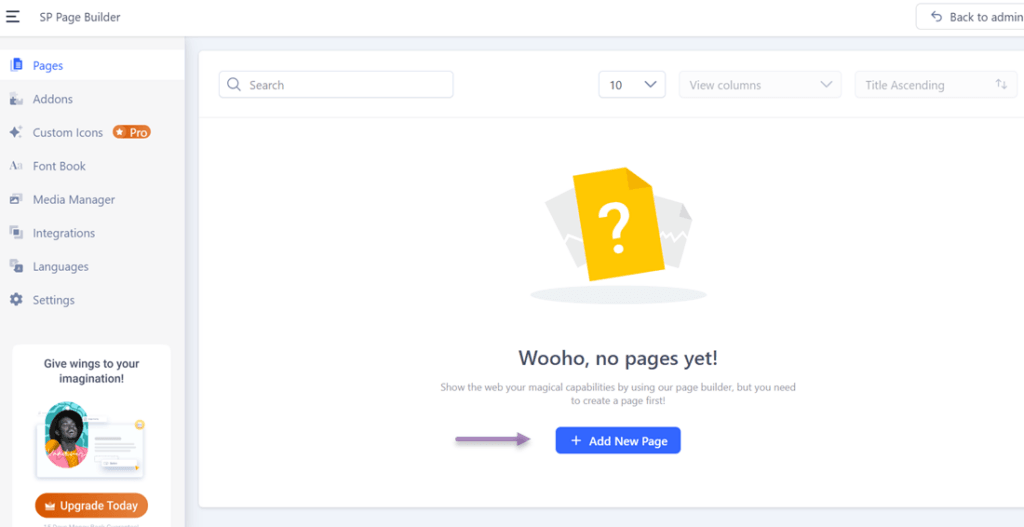This screenshot has height=527, width=1024.
Task: Click the Upgrade Today button
Action: 91,506
